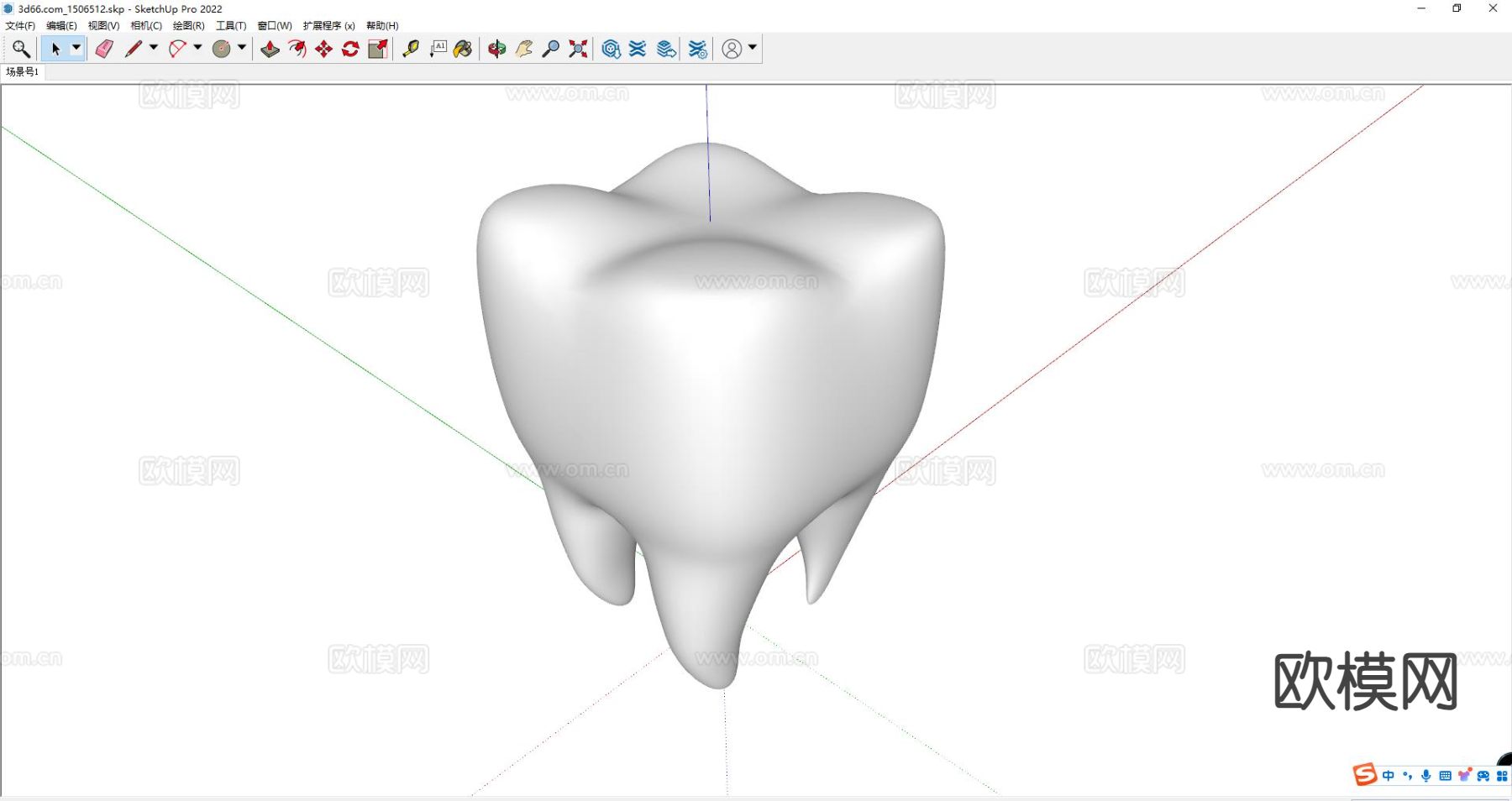Open the 相机(C) menu
This screenshot has width=1512, height=801.
point(146,26)
